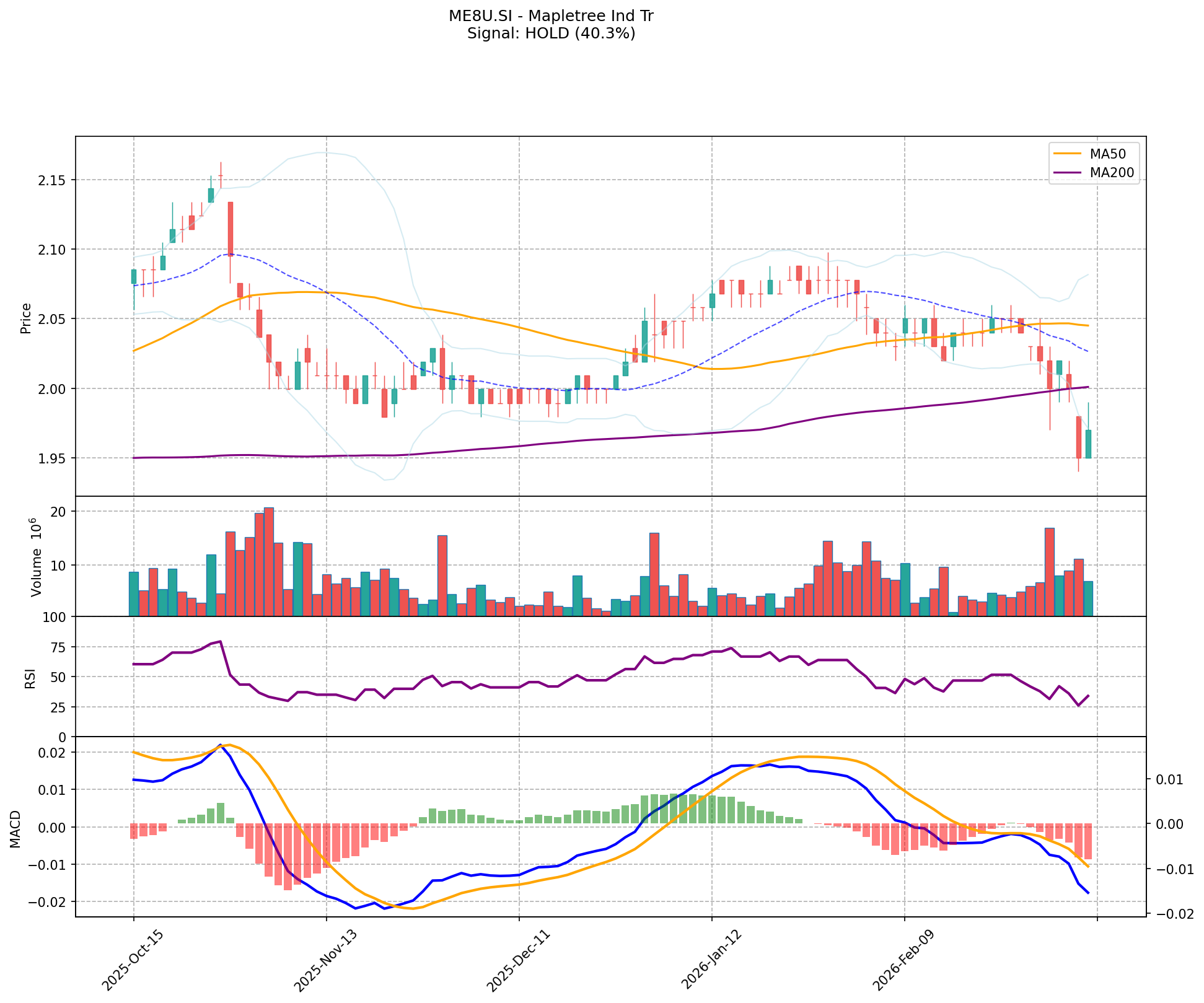Click the MA200 legend entry
The image size is (1204, 1003).
tap(1112, 173)
